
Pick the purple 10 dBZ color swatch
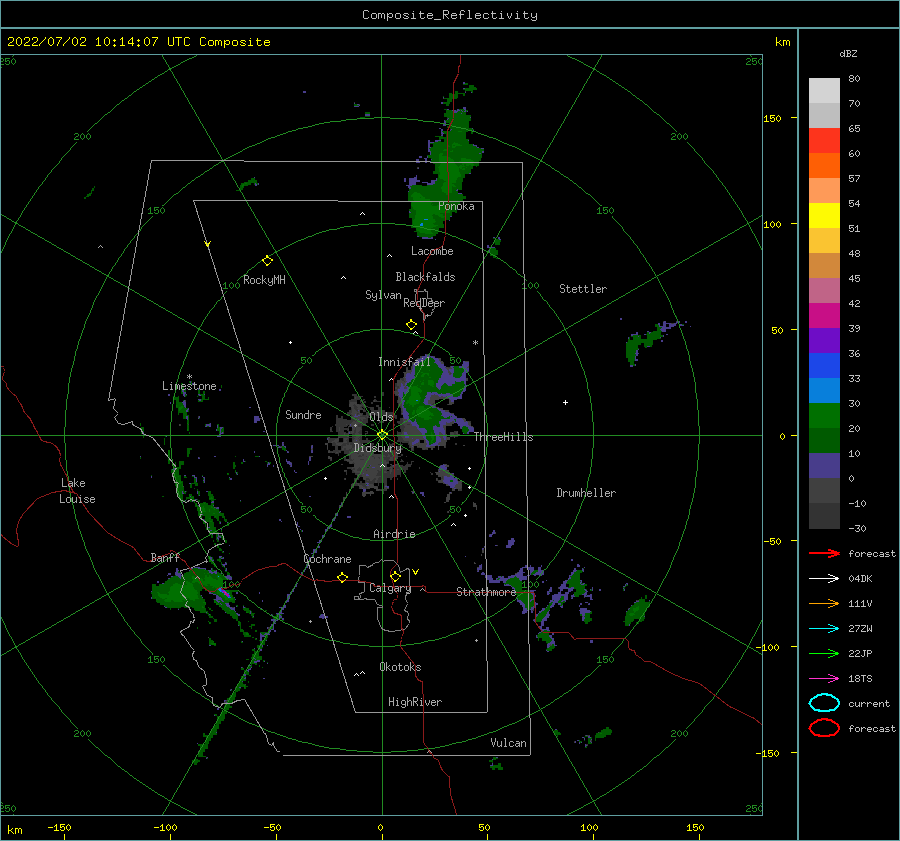point(824,466)
